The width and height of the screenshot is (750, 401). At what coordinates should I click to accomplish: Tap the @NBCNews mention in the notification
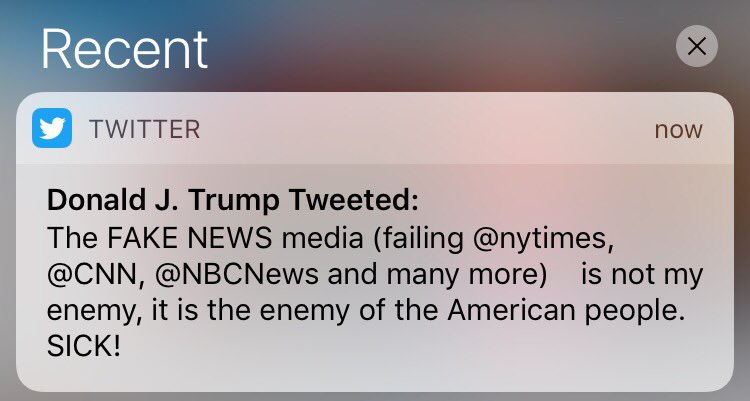point(237,275)
